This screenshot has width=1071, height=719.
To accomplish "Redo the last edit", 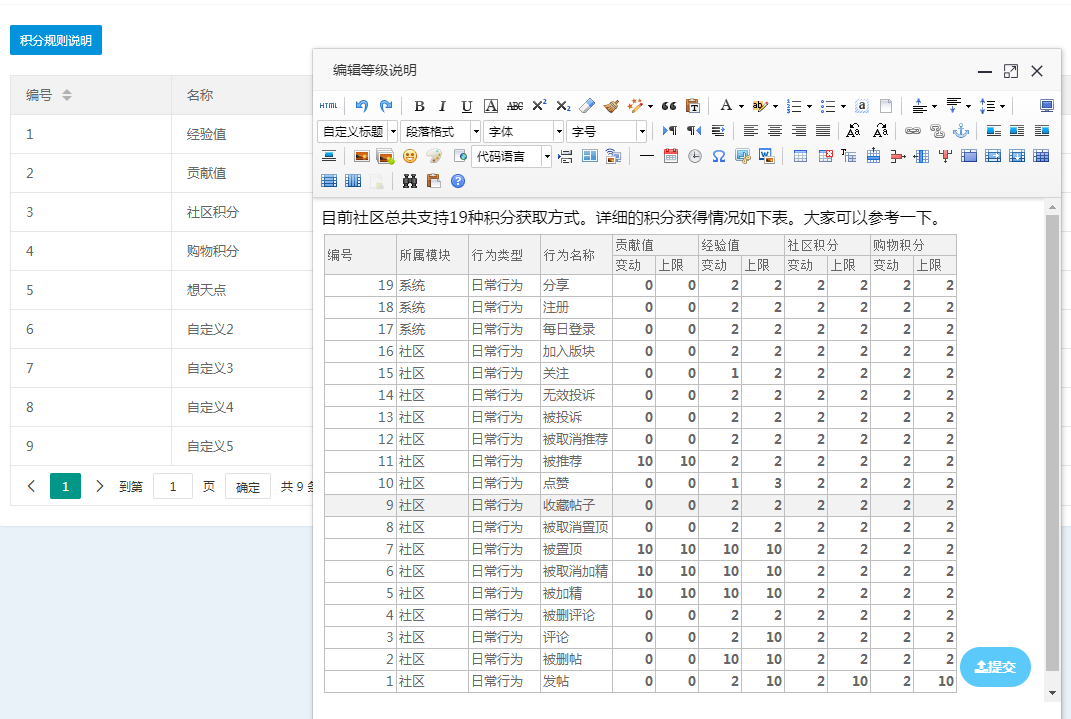I will pos(386,106).
